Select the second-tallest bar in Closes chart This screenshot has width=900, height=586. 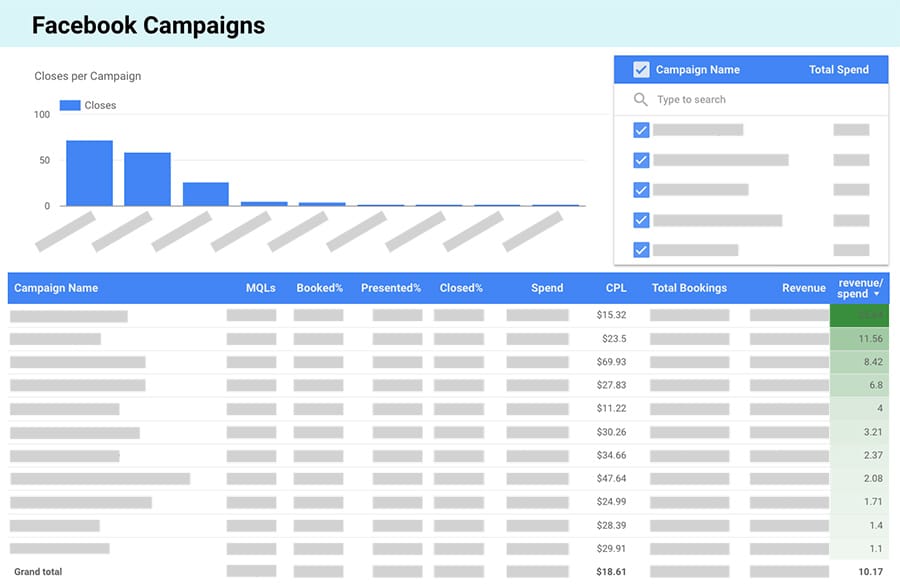click(x=148, y=179)
